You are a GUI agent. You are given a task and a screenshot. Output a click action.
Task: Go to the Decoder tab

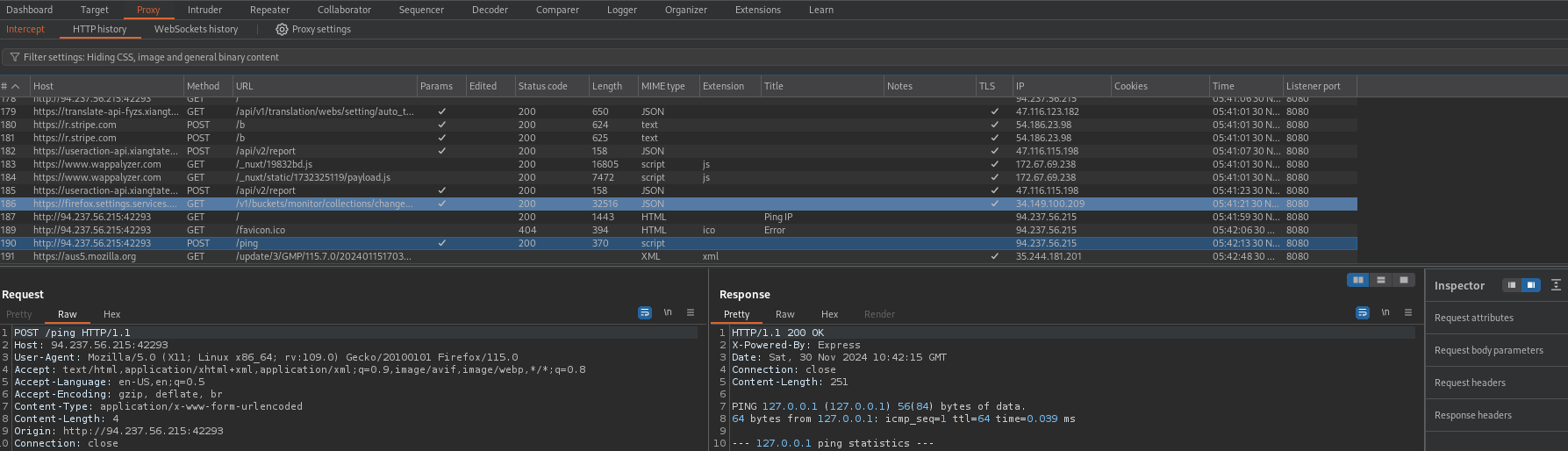coord(490,10)
